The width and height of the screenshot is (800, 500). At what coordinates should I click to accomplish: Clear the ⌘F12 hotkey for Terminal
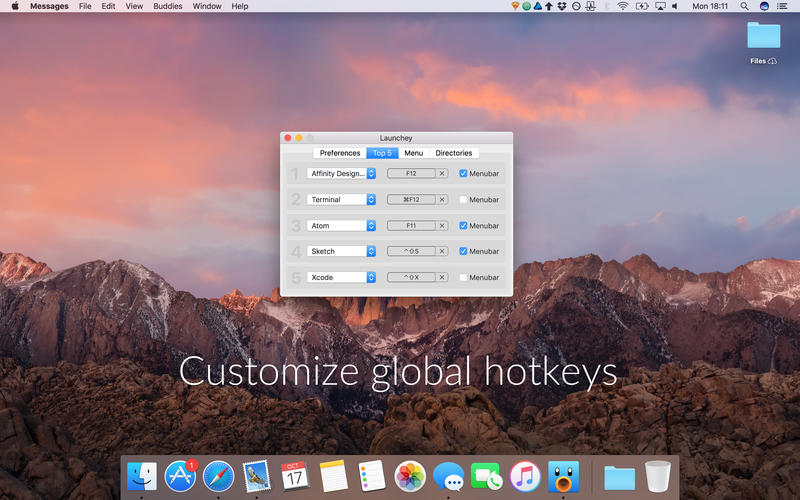click(x=442, y=199)
